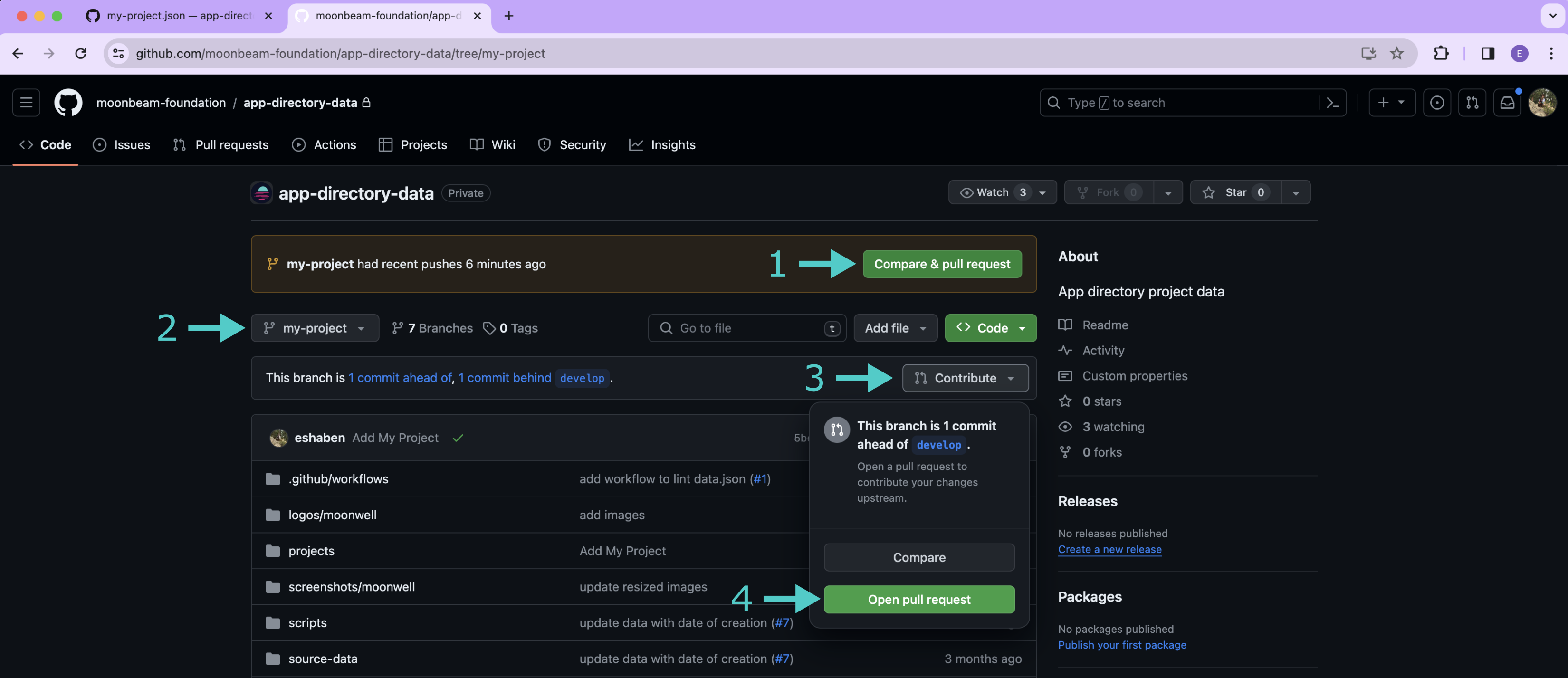Click the 1 commit behind link
Image resolution: width=1568 pixels, height=678 pixels.
[505, 378]
